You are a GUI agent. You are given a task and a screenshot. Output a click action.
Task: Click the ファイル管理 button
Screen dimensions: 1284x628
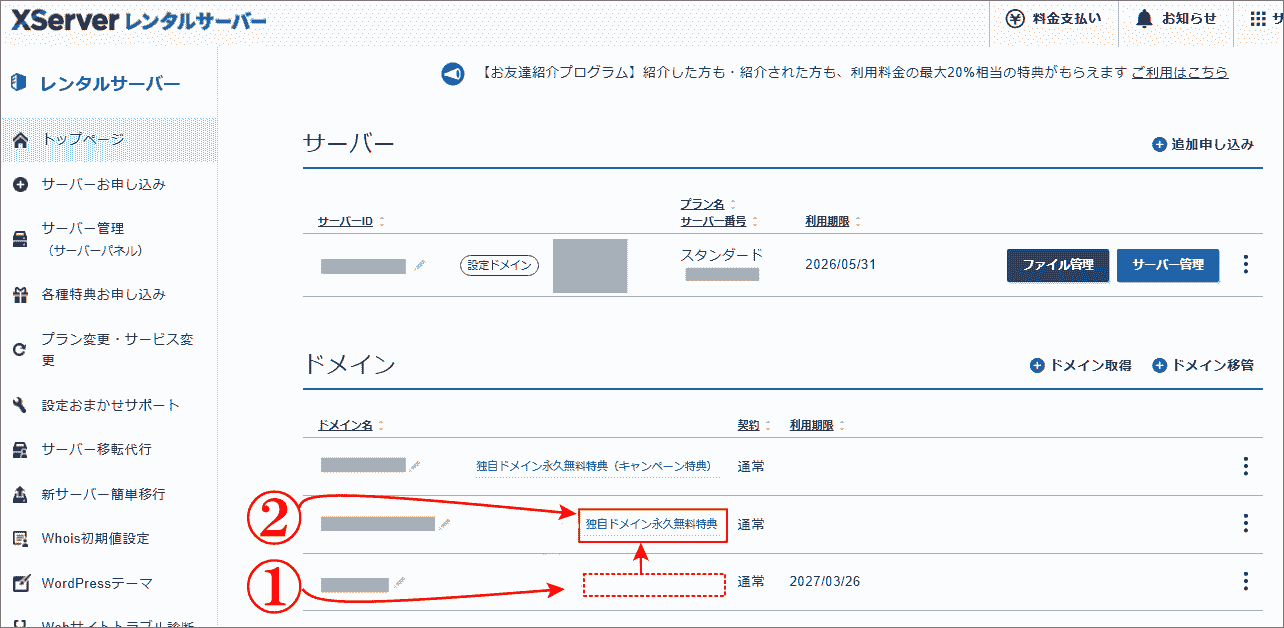(x=1057, y=265)
